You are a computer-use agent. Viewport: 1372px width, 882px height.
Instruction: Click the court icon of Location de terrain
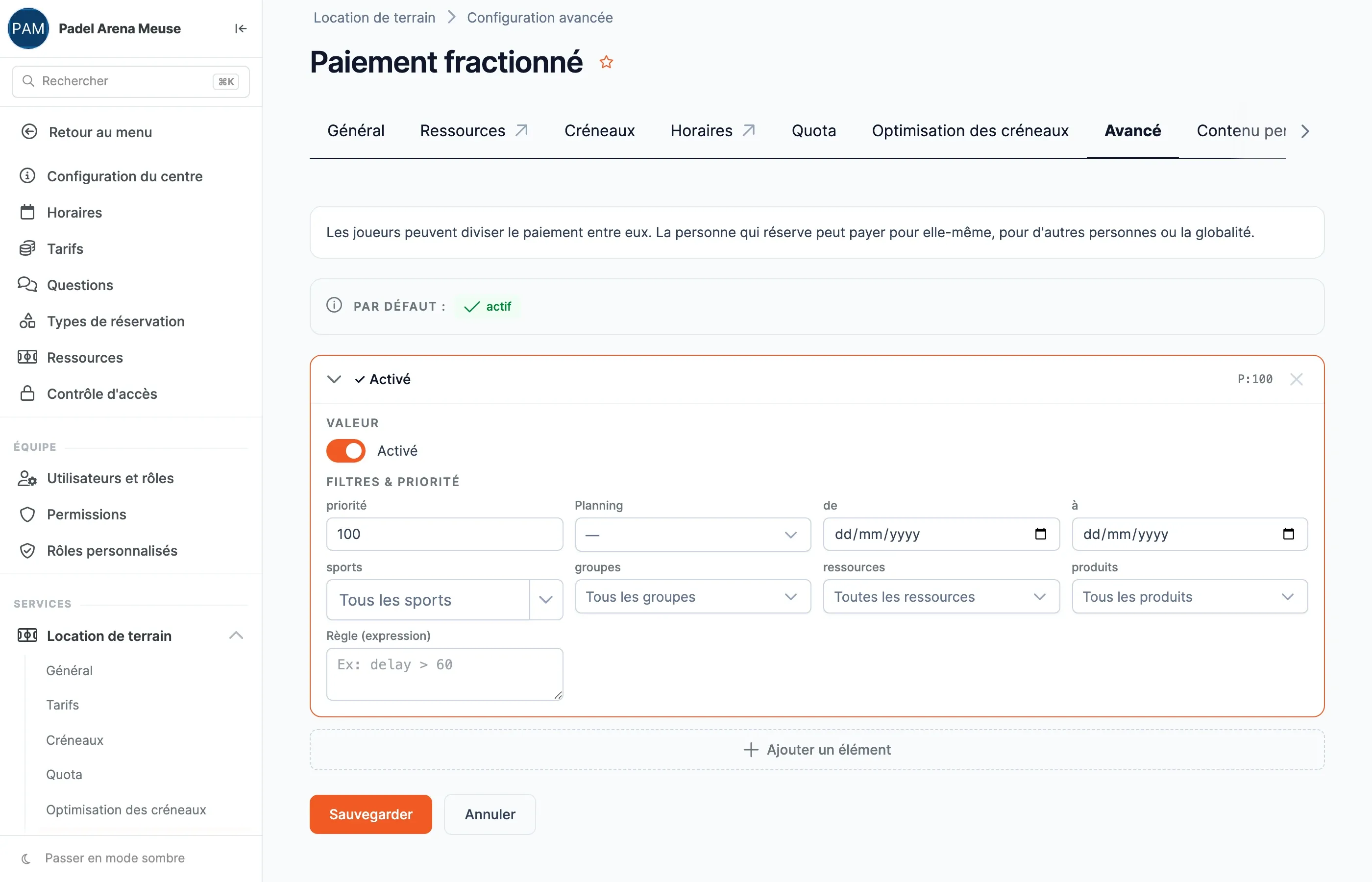tap(27, 635)
